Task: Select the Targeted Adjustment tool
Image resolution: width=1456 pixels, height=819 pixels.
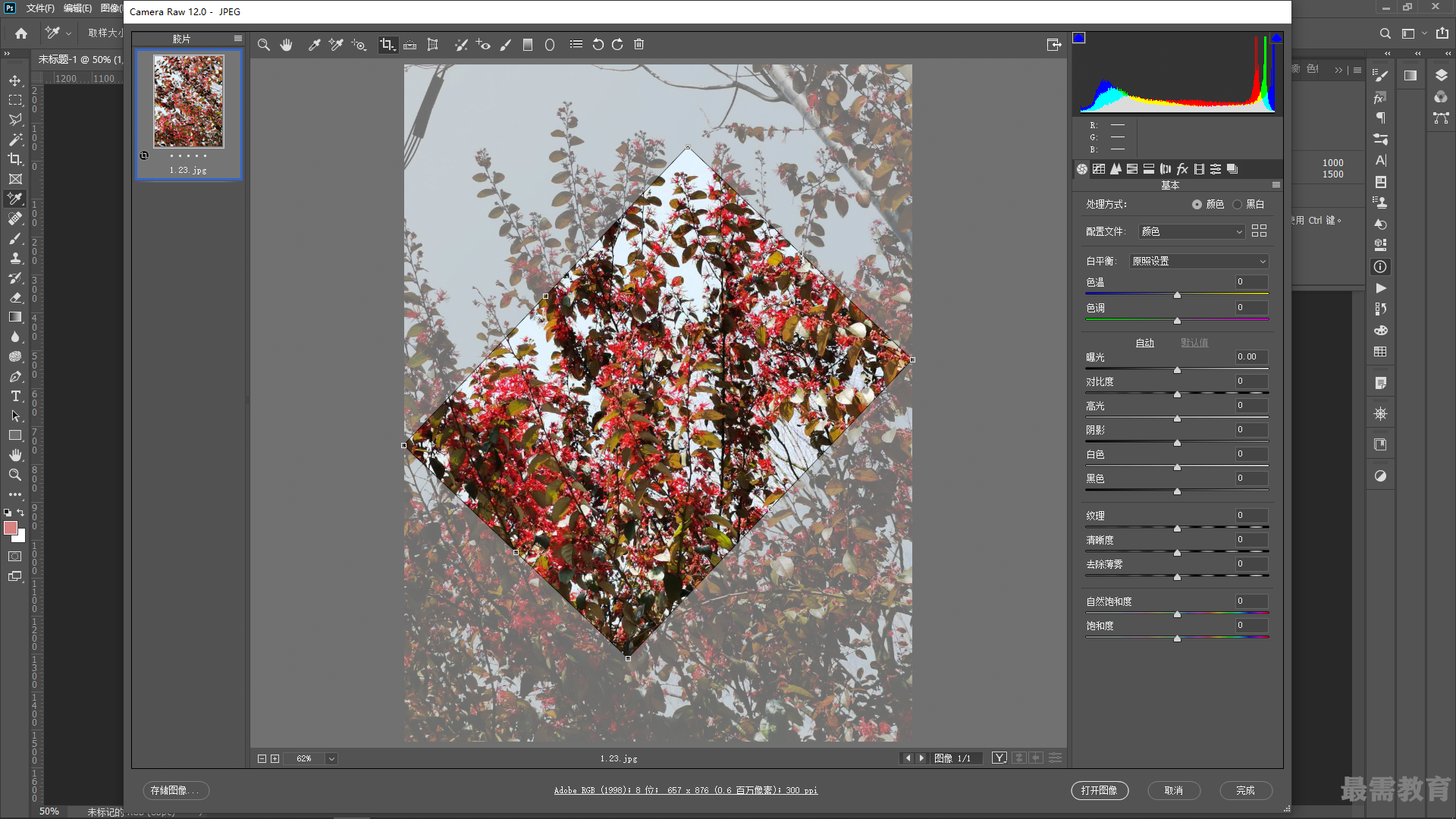Action: 359,45
